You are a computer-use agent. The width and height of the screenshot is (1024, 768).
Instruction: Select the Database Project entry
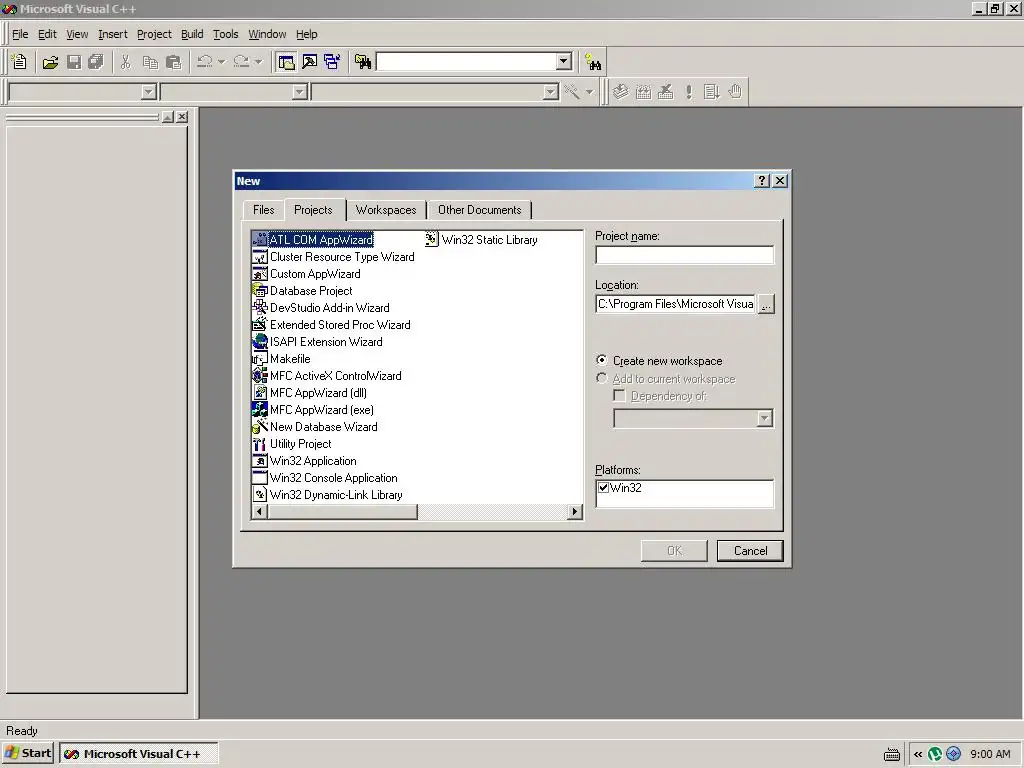click(x=303, y=291)
